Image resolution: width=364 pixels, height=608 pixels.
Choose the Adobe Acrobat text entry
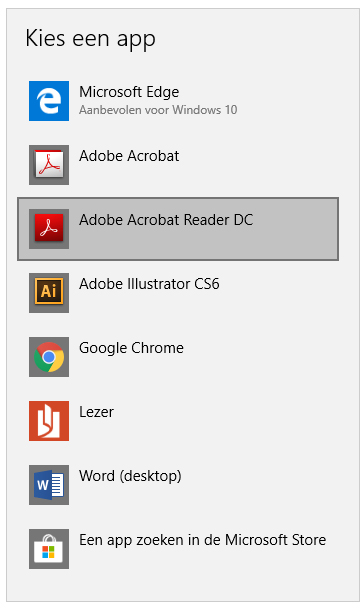tap(129, 156)
